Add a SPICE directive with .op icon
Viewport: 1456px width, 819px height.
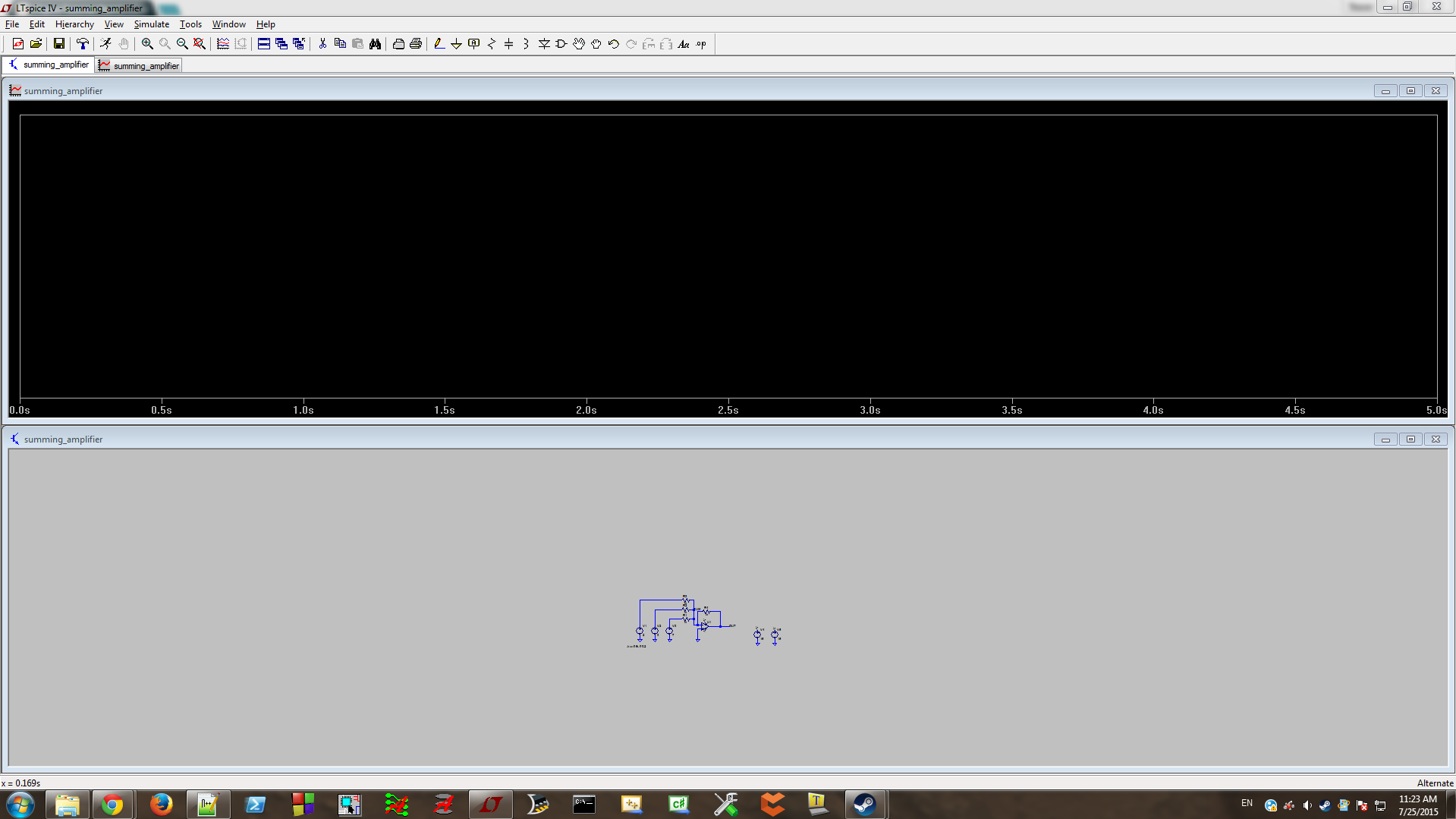(x=701, y=43)
